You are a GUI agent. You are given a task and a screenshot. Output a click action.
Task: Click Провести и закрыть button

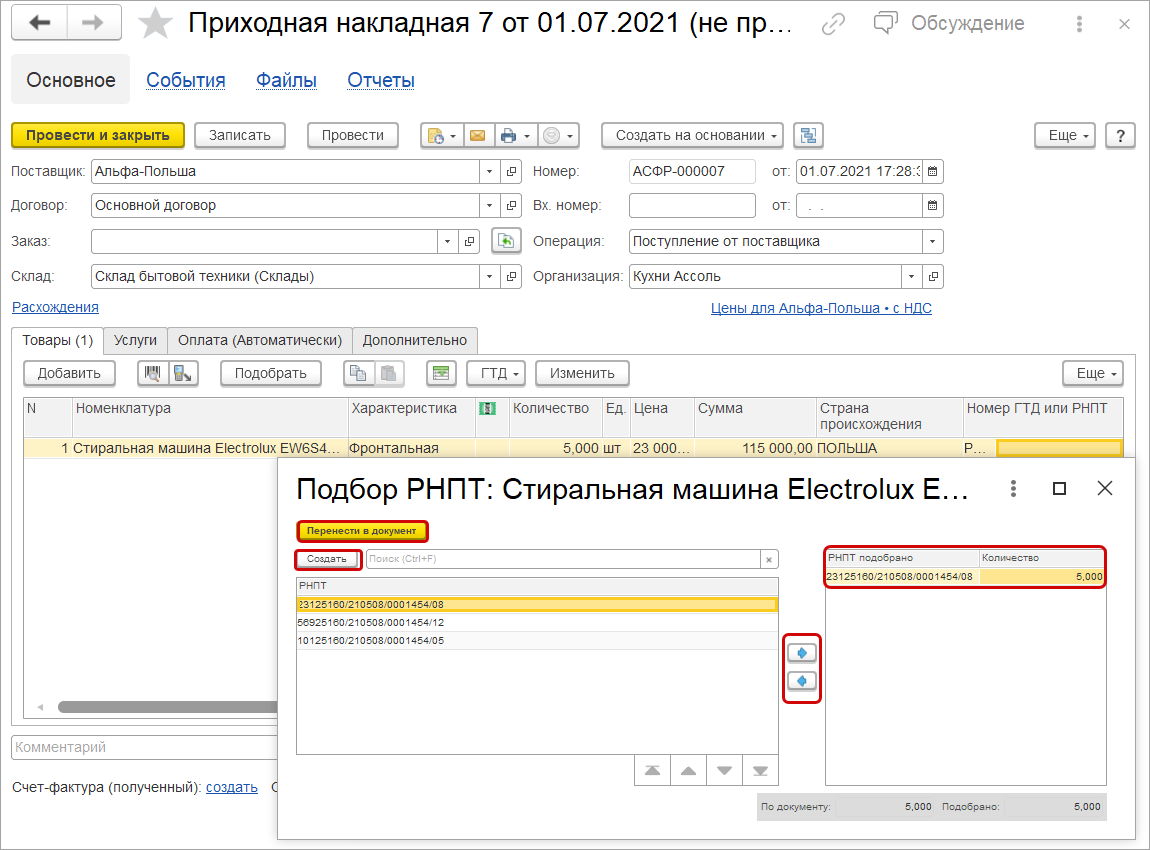[x=98, y=136]
